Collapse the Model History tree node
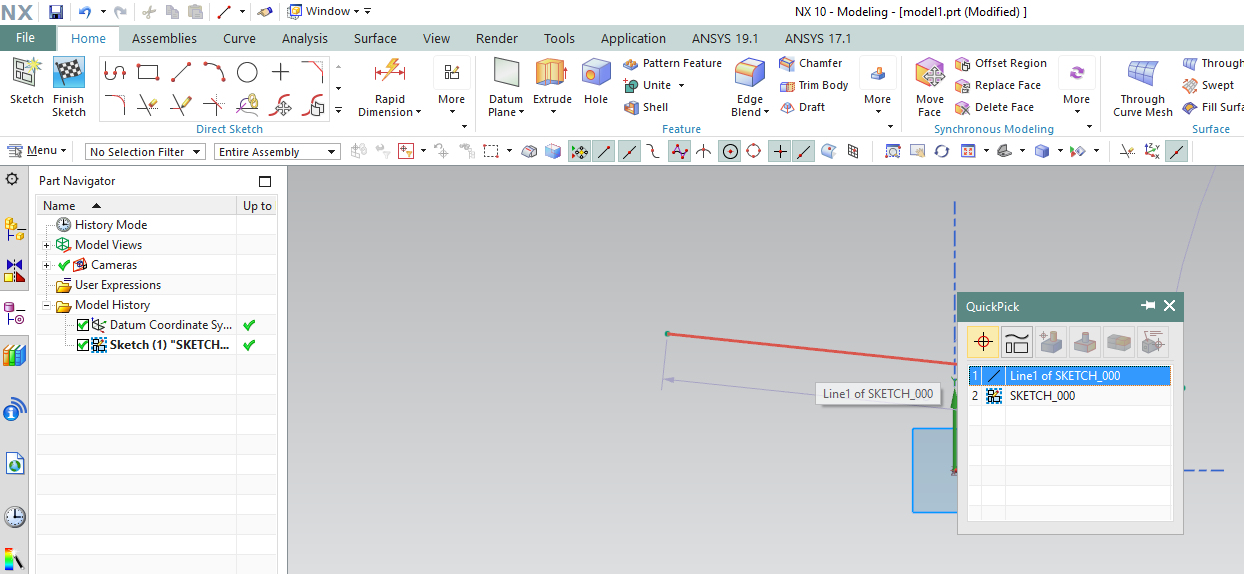1244x574 pixels. coord(46,305)
